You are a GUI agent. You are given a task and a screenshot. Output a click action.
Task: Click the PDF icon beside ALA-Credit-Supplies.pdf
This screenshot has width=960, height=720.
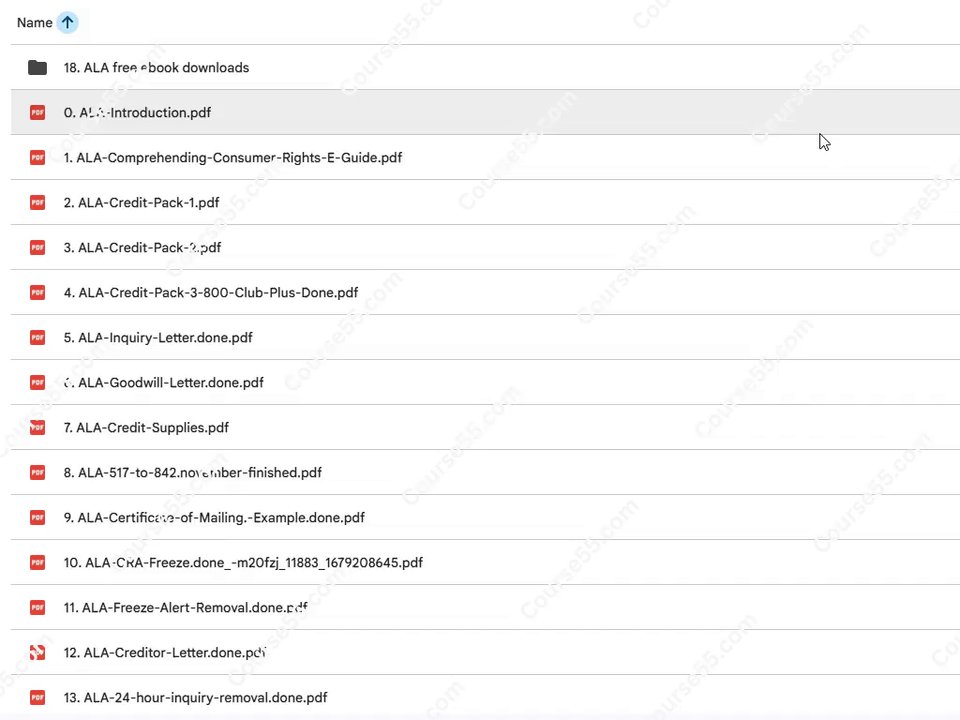[37, 427]
